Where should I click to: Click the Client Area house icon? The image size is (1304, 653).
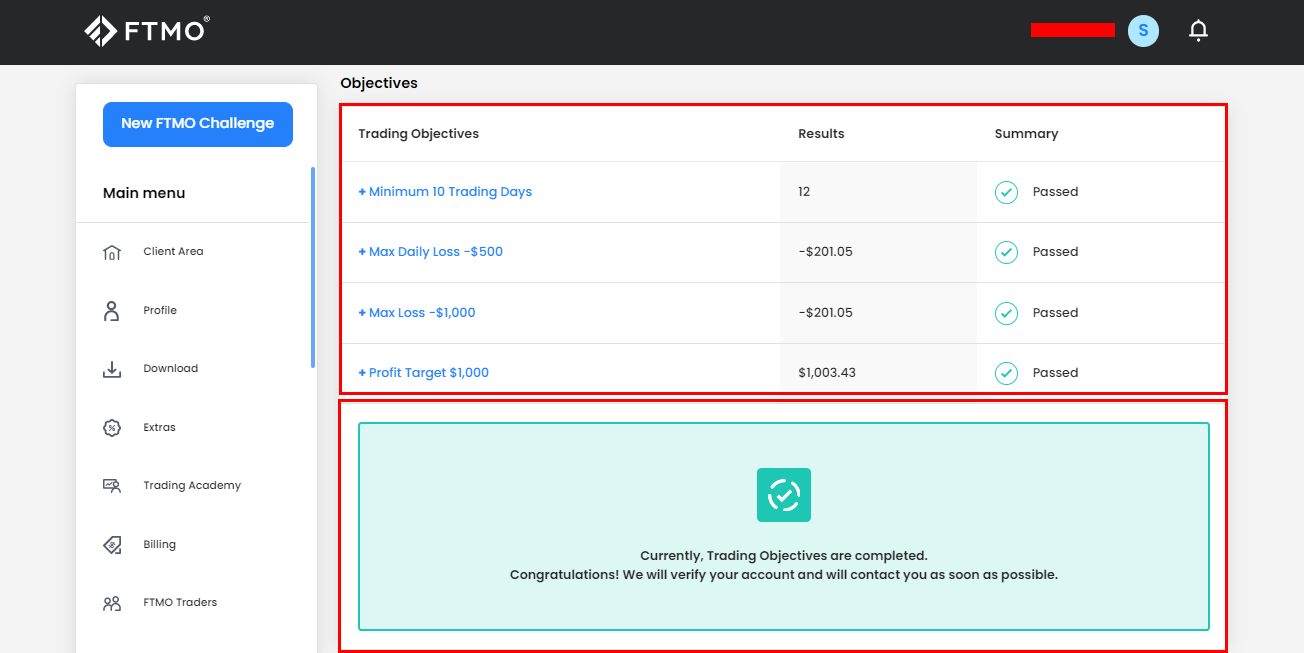click(x=112, y=252)
